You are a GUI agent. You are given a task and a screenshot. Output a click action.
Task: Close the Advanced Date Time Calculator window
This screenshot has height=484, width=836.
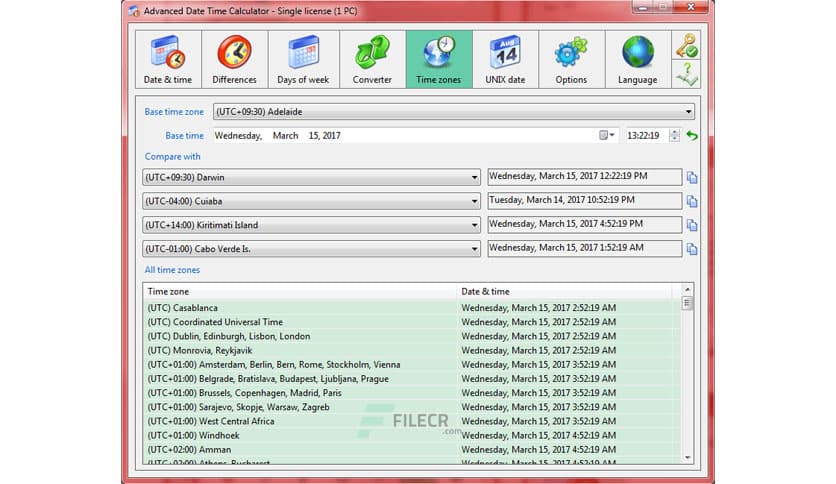pos(691,7)
